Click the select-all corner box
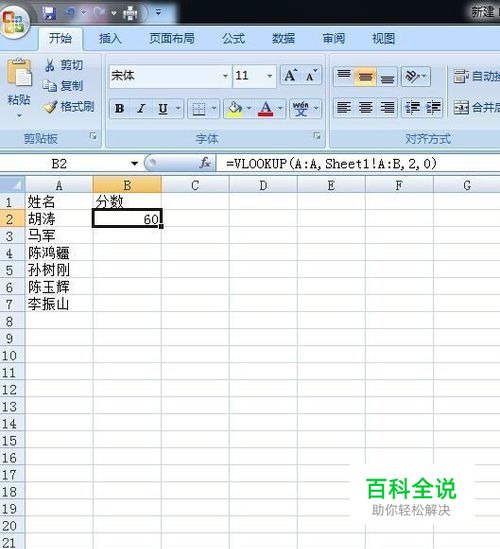This screenshot has height=549, width=500. pyautogui.click(x=13, y=185)
